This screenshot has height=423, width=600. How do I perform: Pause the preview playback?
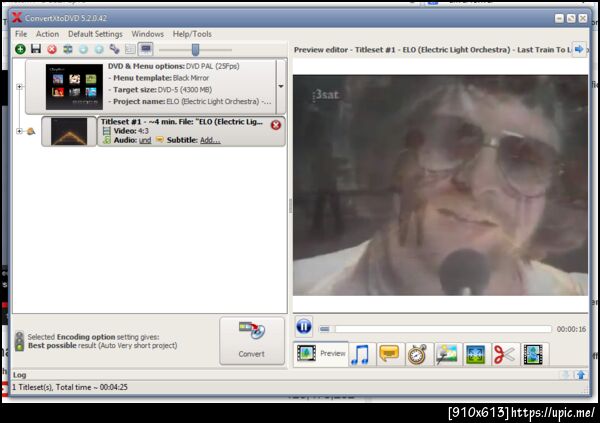click(304, 327)
